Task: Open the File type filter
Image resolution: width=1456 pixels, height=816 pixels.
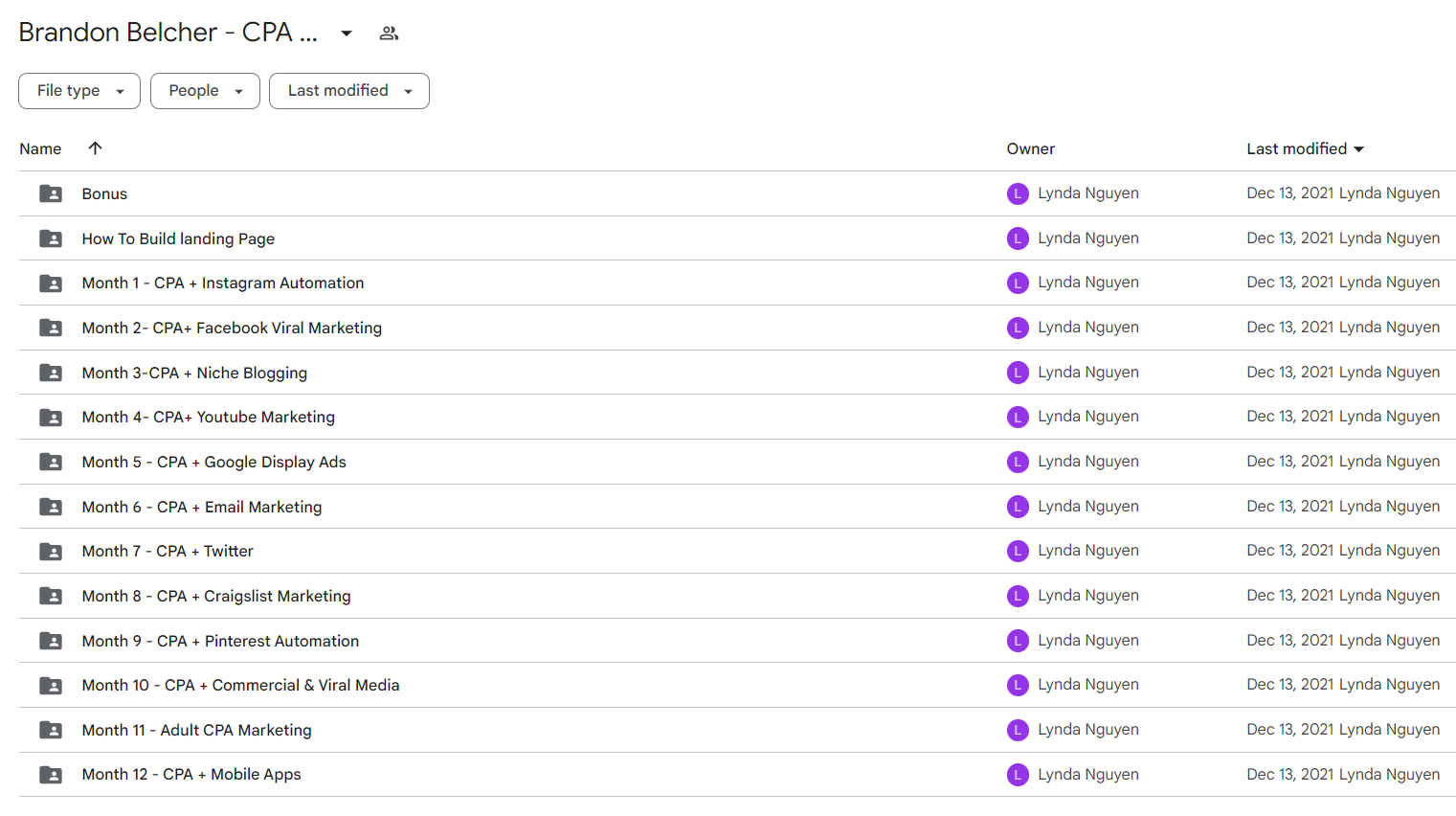Action: (x=79, y=91)
